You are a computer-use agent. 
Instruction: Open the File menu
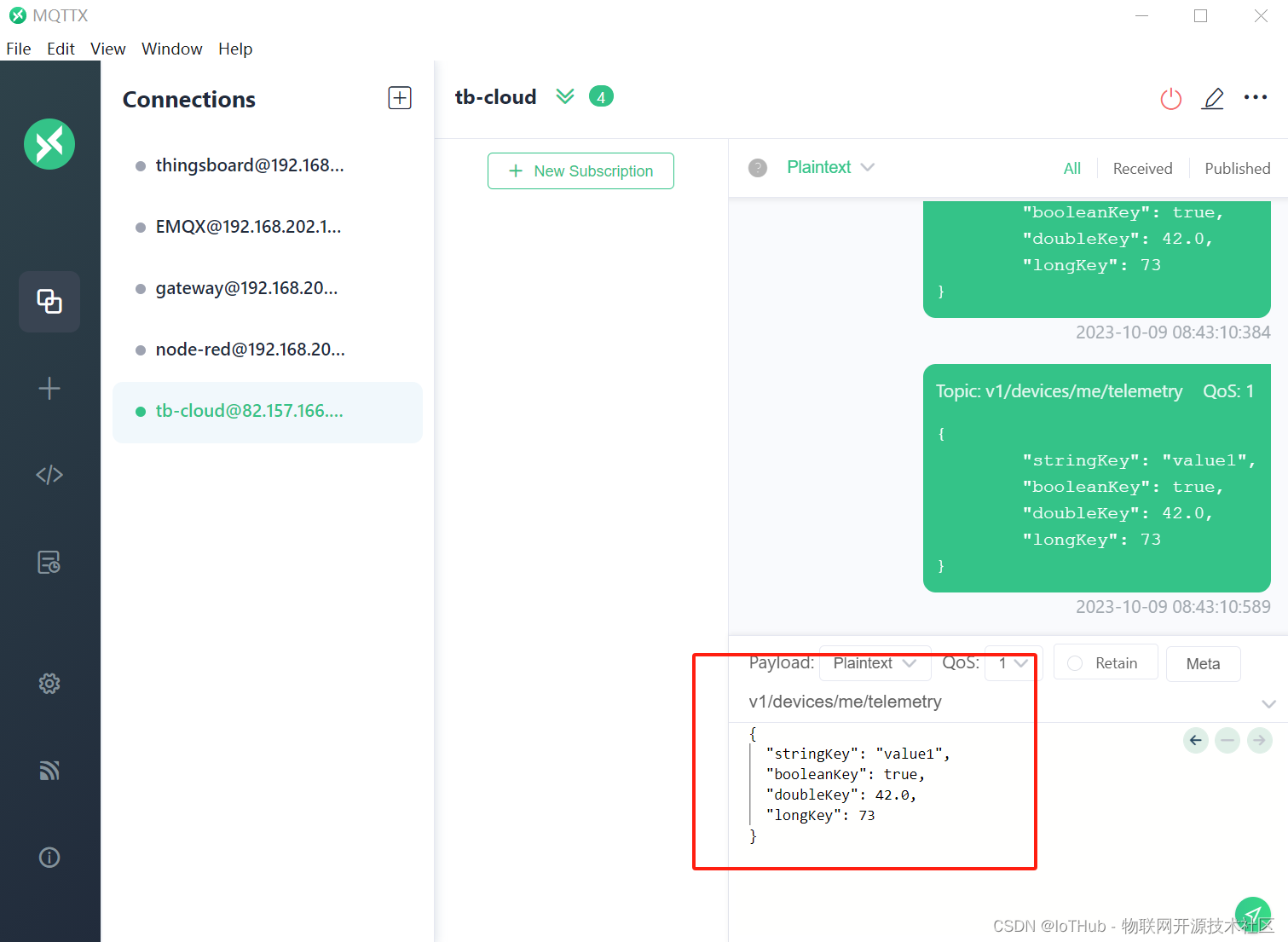[18, 49]
